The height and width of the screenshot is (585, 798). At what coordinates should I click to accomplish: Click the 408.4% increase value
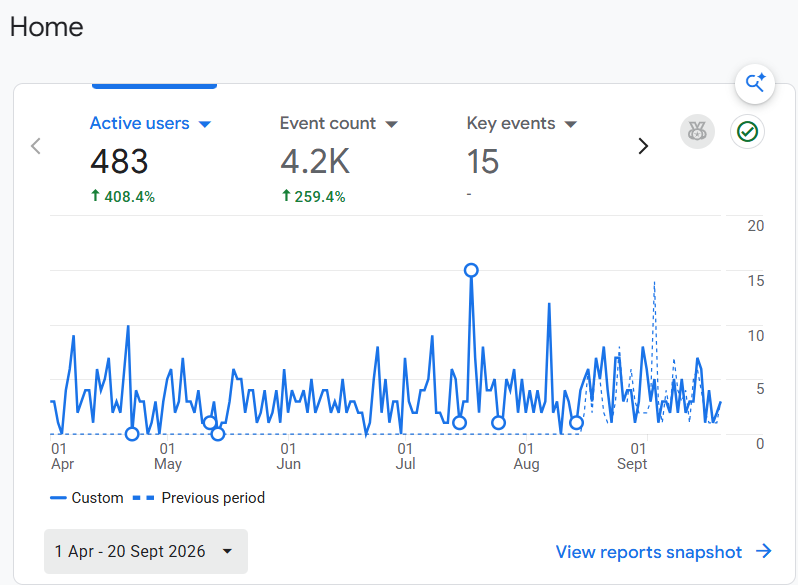click(x=129, y=197)
